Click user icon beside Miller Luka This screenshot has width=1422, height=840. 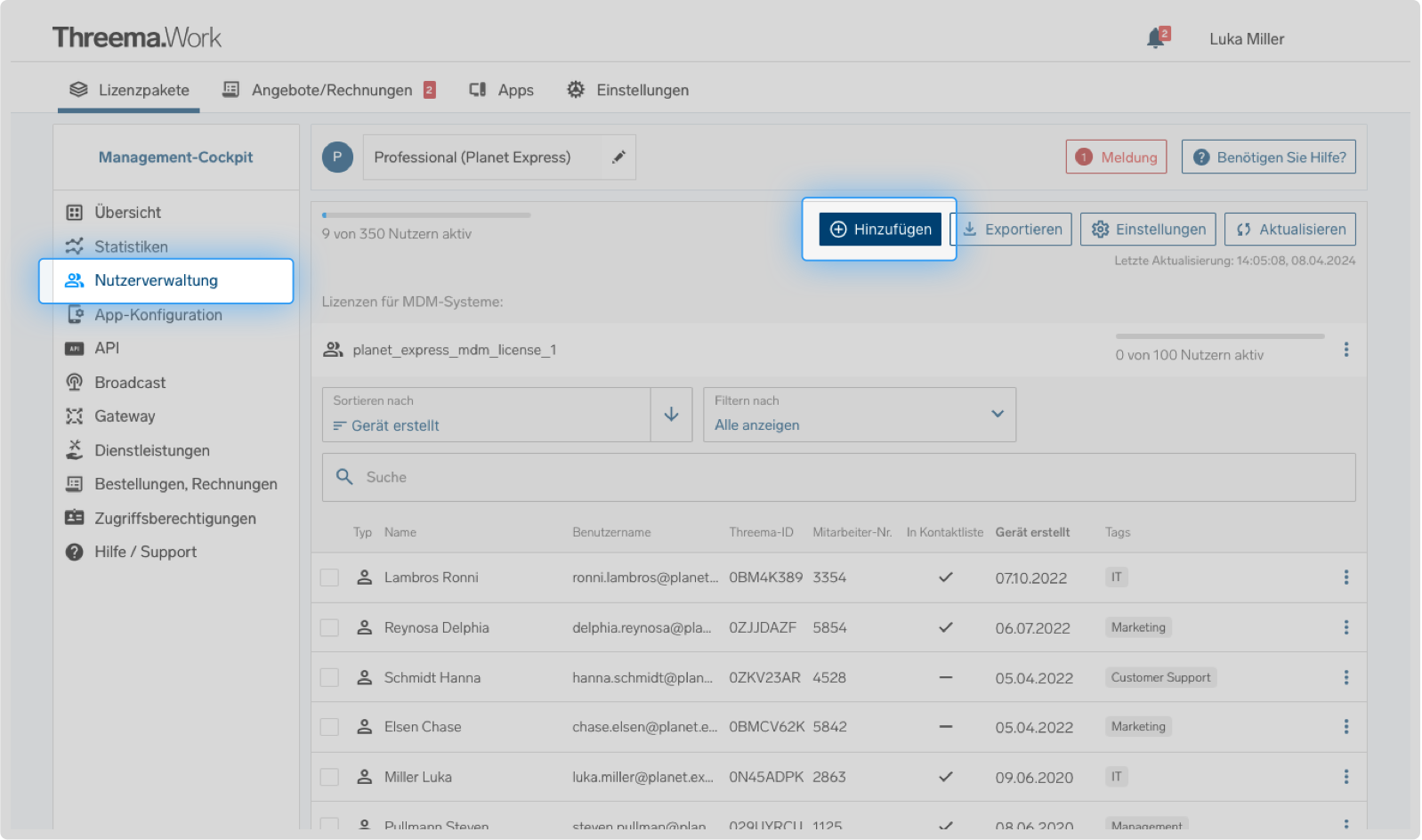point(364,777)
